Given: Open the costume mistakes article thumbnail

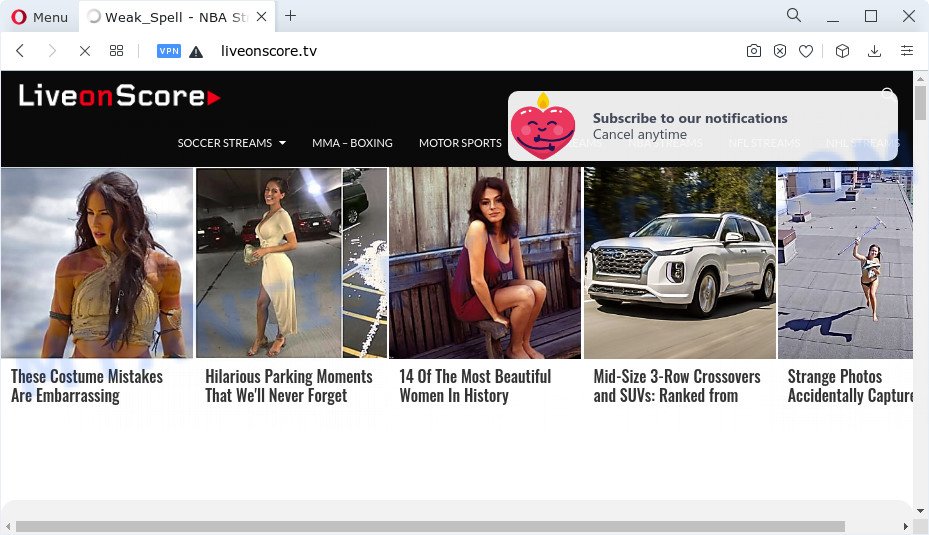Looking at the screenshot, I should click(97, 263).
